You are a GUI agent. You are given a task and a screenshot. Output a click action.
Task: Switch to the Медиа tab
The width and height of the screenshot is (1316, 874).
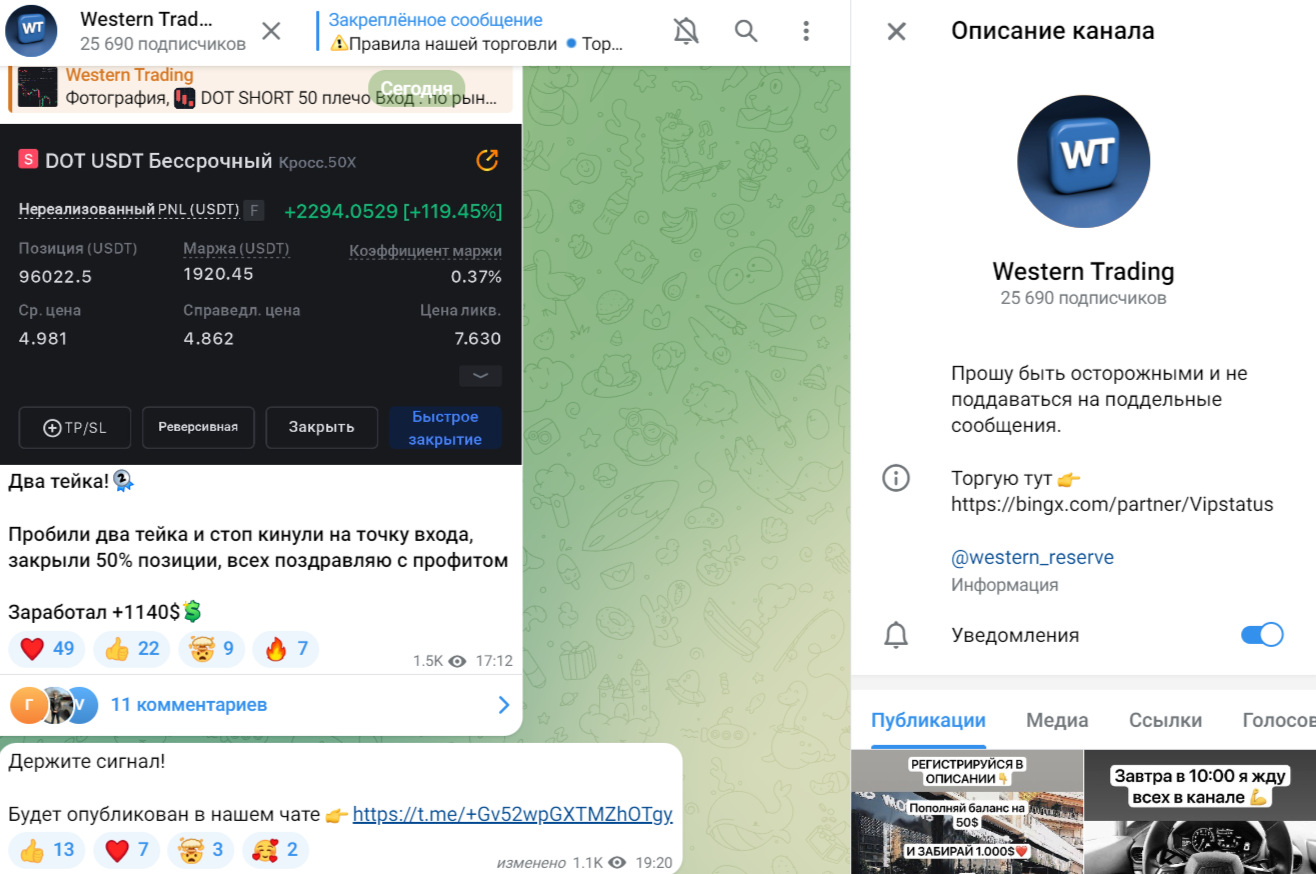(x=1057, y=720)
